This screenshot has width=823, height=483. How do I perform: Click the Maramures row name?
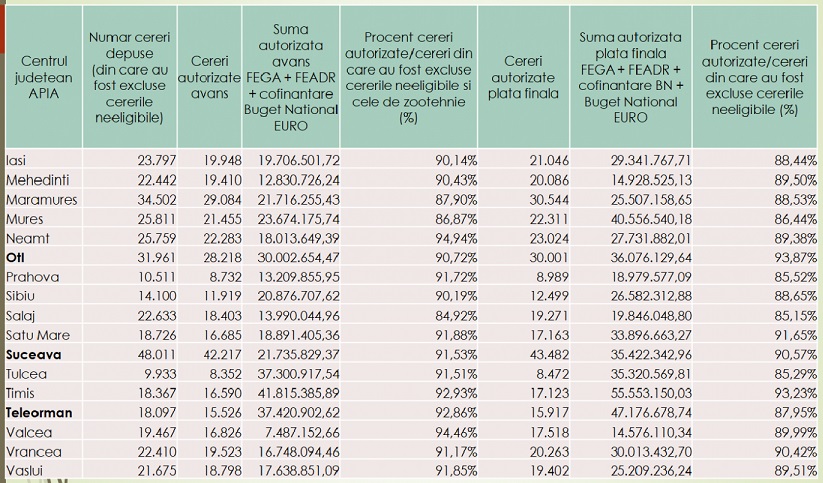41,200
